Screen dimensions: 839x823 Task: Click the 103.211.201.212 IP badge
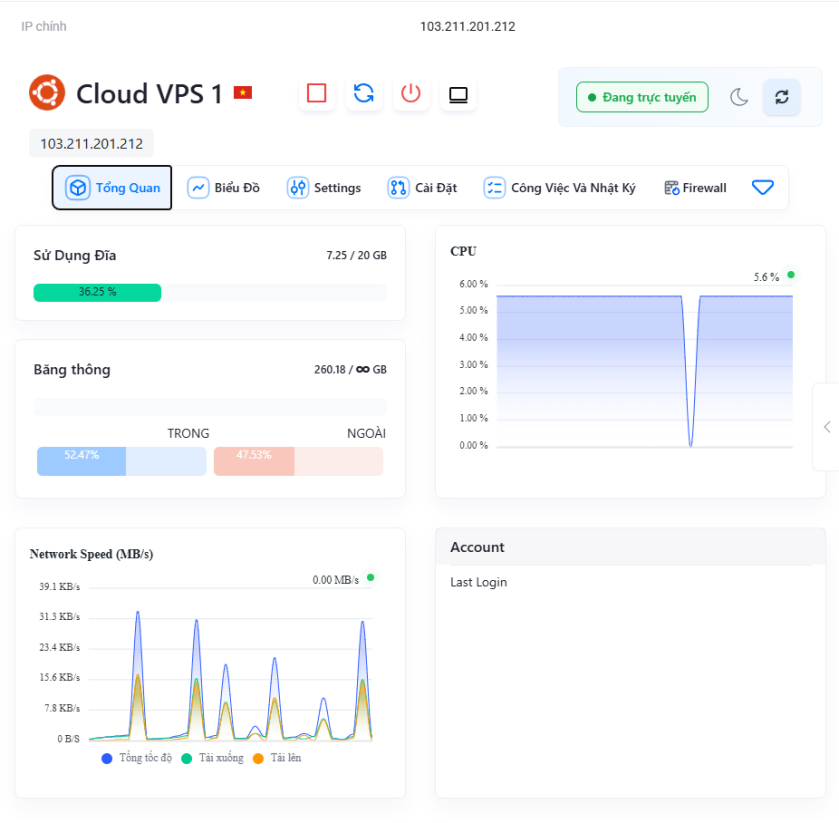pos(91,144)
